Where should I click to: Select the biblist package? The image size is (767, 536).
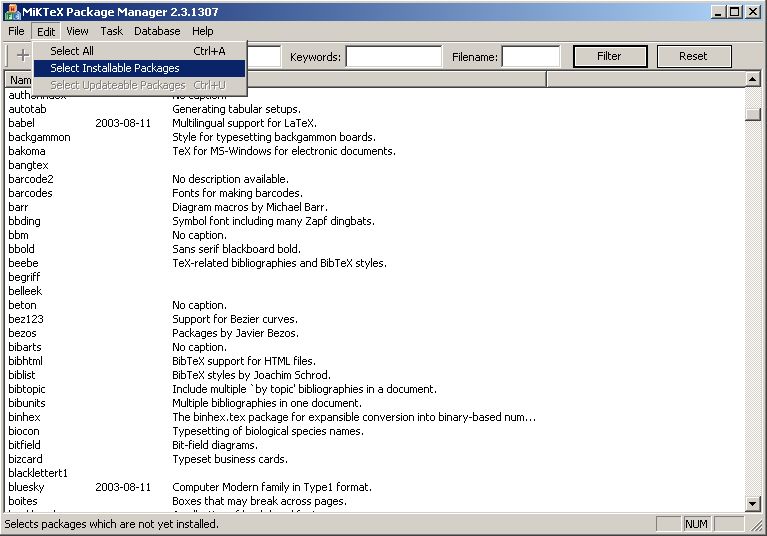click(22, 376)
